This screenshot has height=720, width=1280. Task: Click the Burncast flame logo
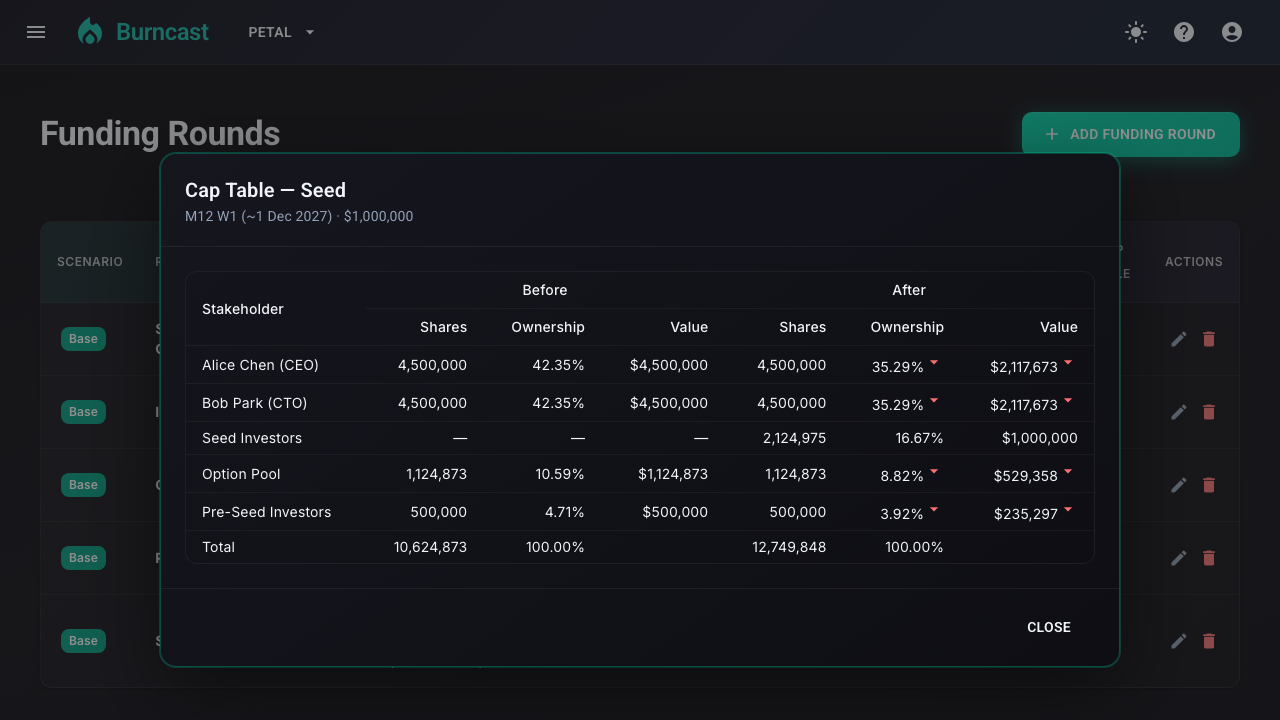coord(90,32)
